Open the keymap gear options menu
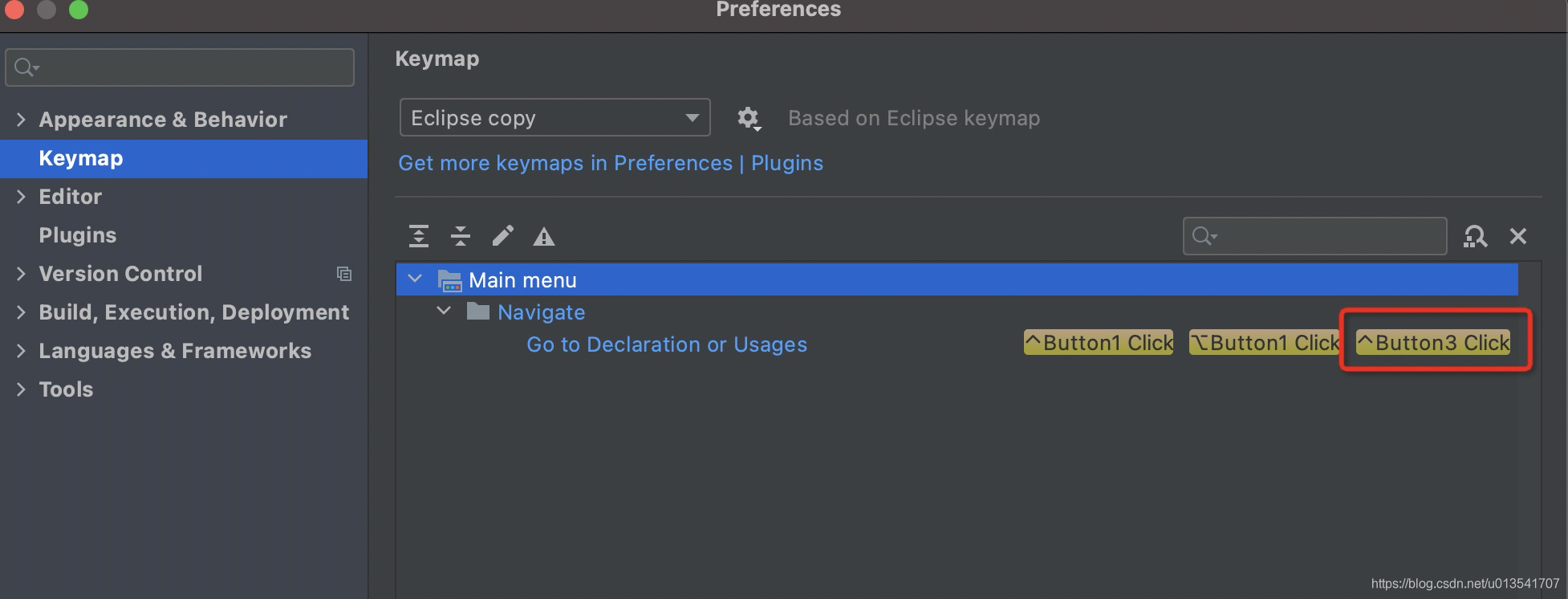The height and width of the screenshot is (599, 1568). (749, 119)
